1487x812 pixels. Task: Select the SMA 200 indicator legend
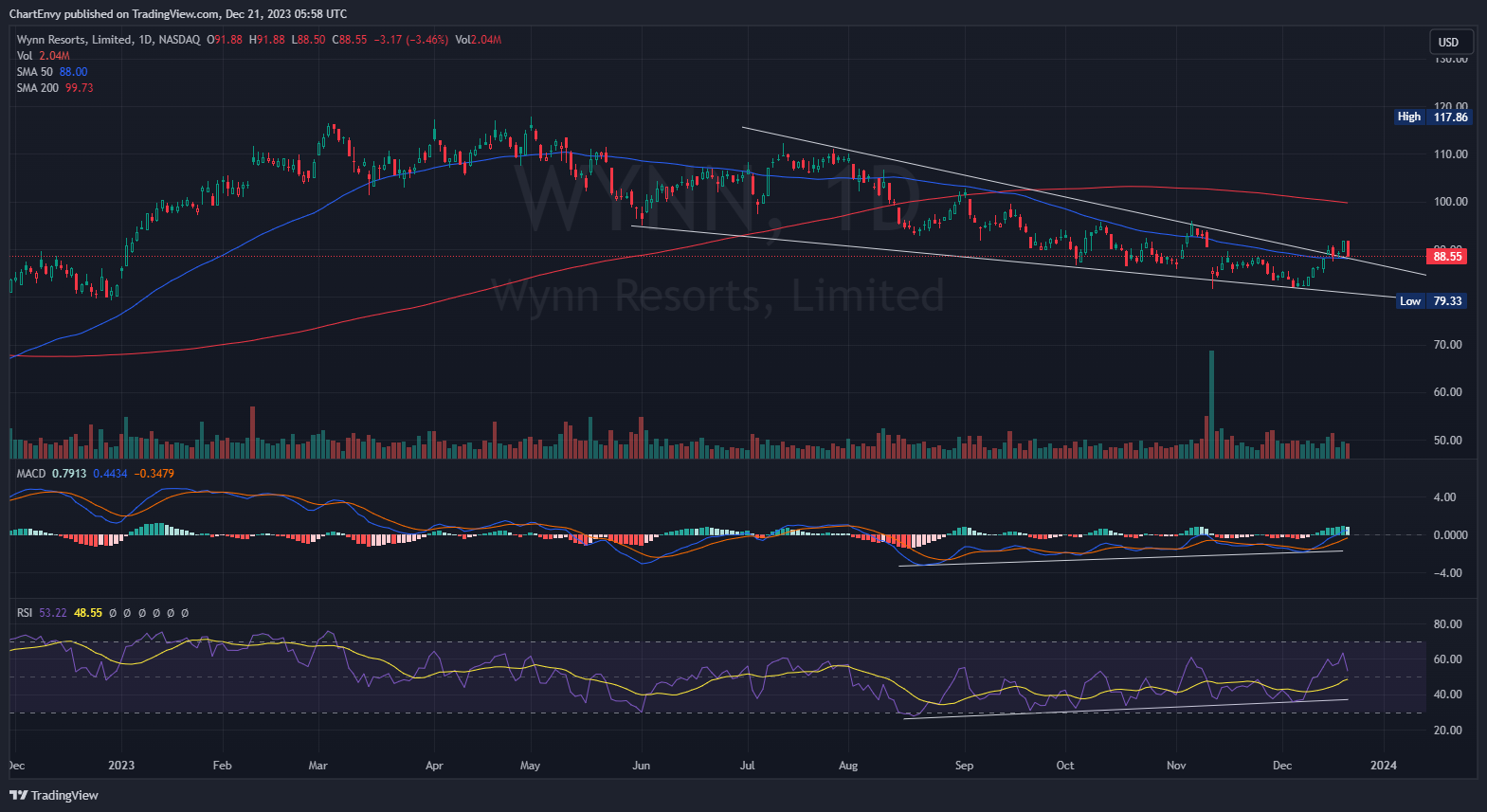click(x=55, y=88)
